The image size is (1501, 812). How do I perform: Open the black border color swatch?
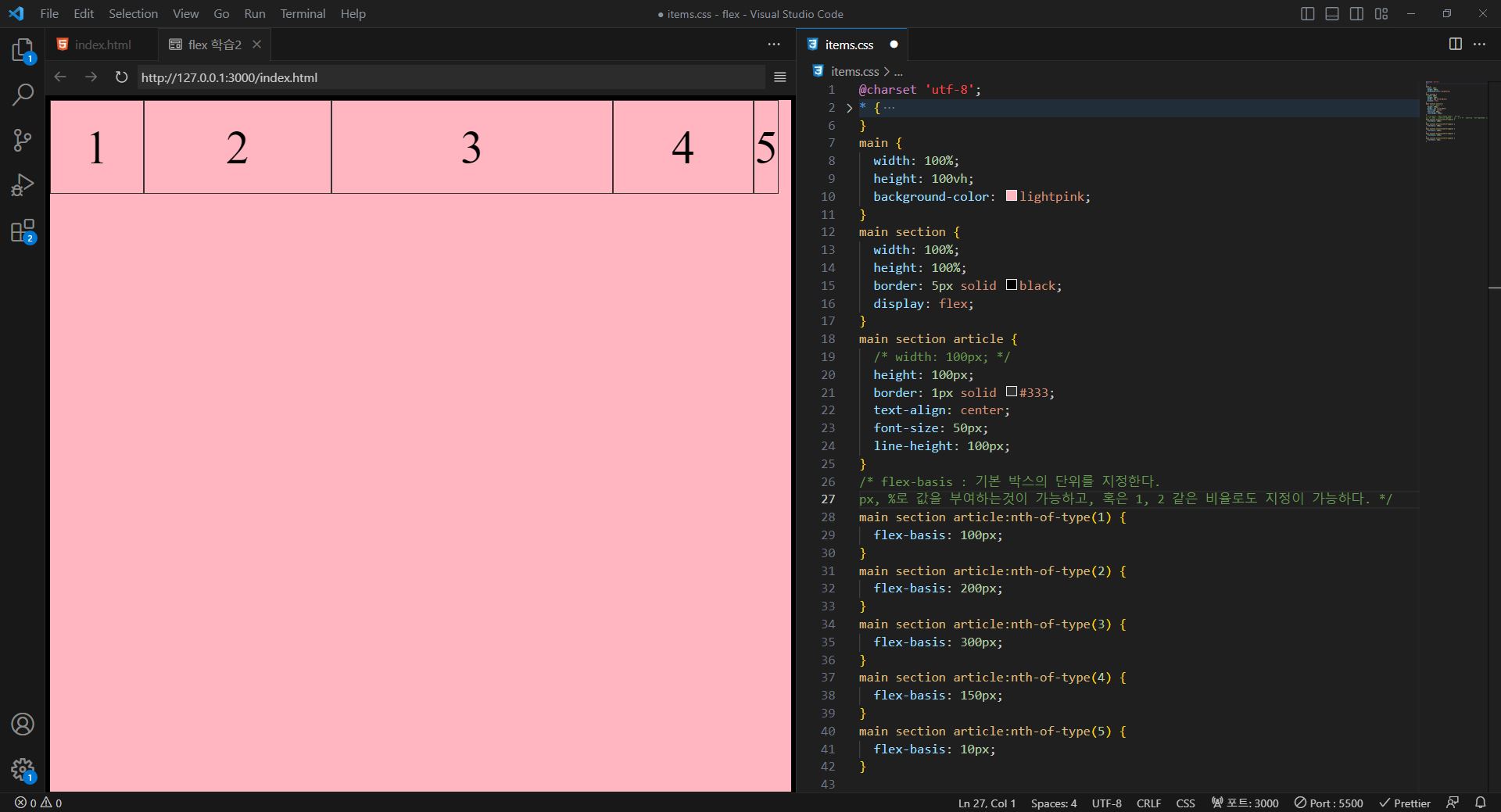1011,284
